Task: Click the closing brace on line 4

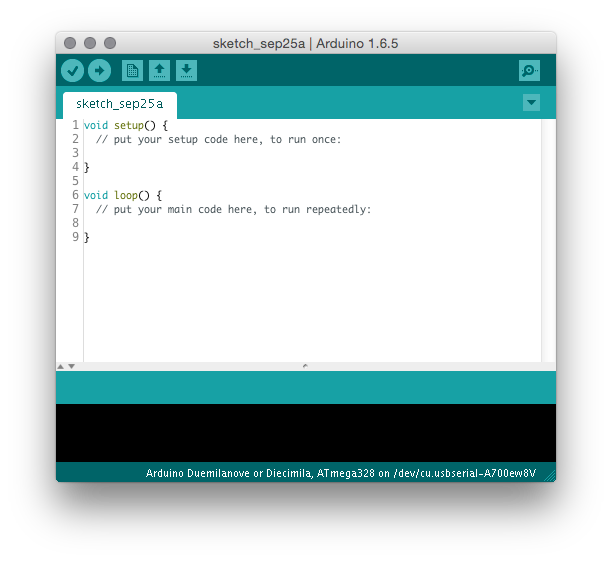Action: [x=87, y=167]
